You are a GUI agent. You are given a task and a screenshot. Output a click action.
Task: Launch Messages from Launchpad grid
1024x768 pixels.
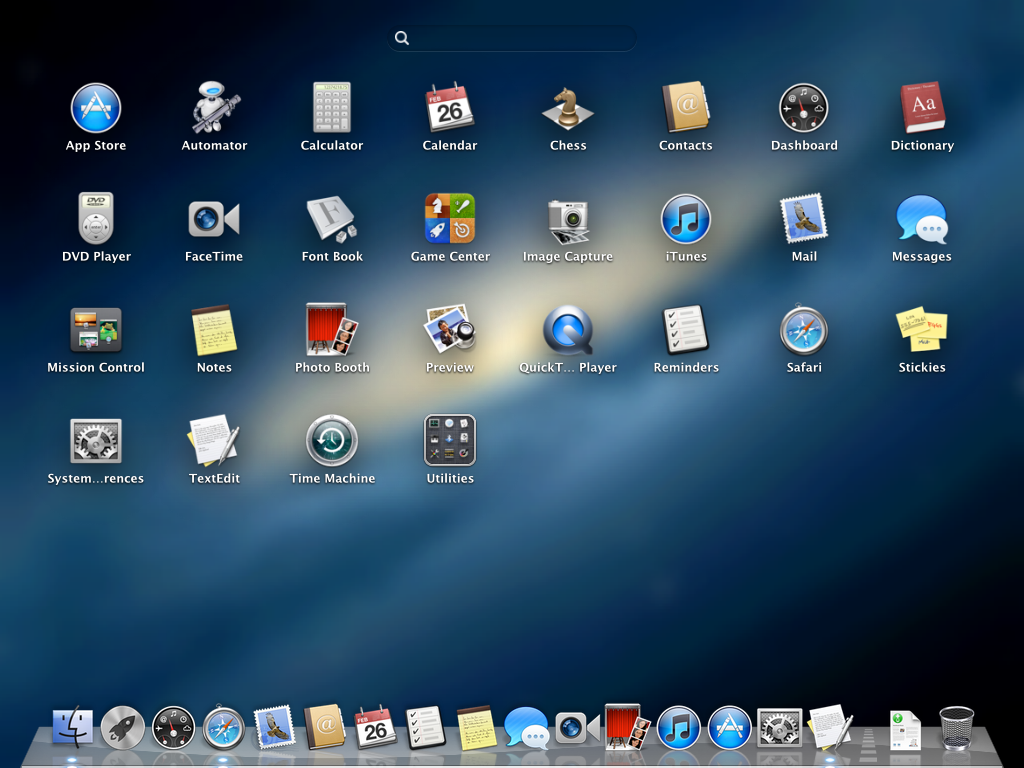tap(922, 220)
